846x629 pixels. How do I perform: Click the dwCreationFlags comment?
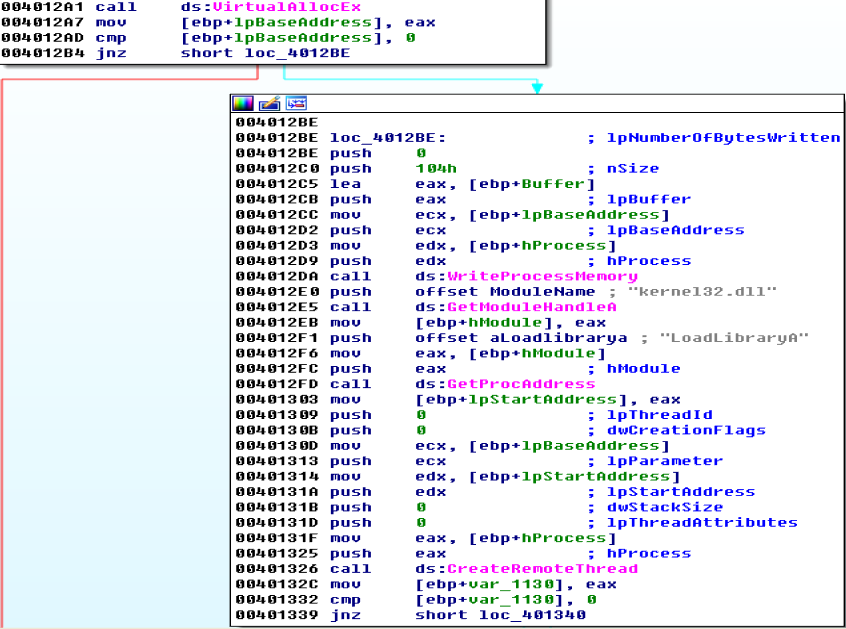point(686,430)
